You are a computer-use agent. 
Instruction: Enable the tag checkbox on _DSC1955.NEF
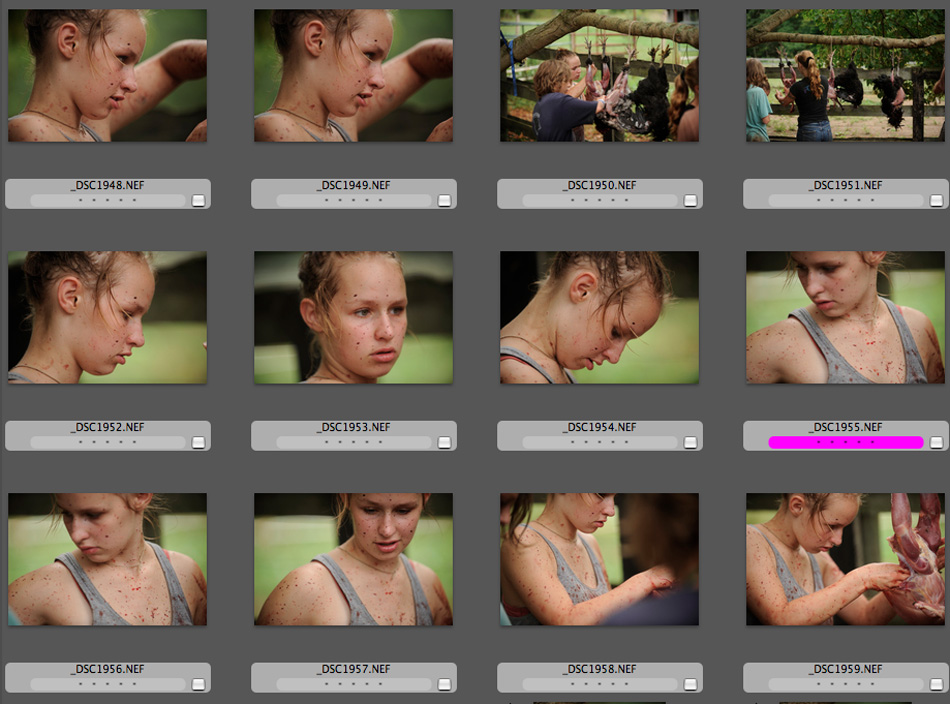point(936,442)
